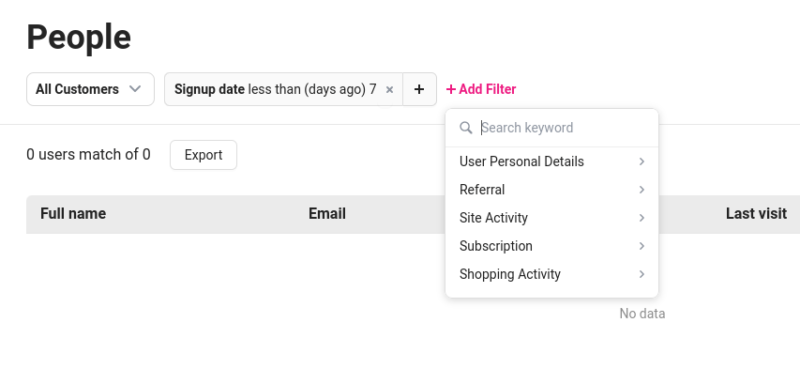This screenshot has height=384, width=800.
Task: Export the users list
Action: 204,155
